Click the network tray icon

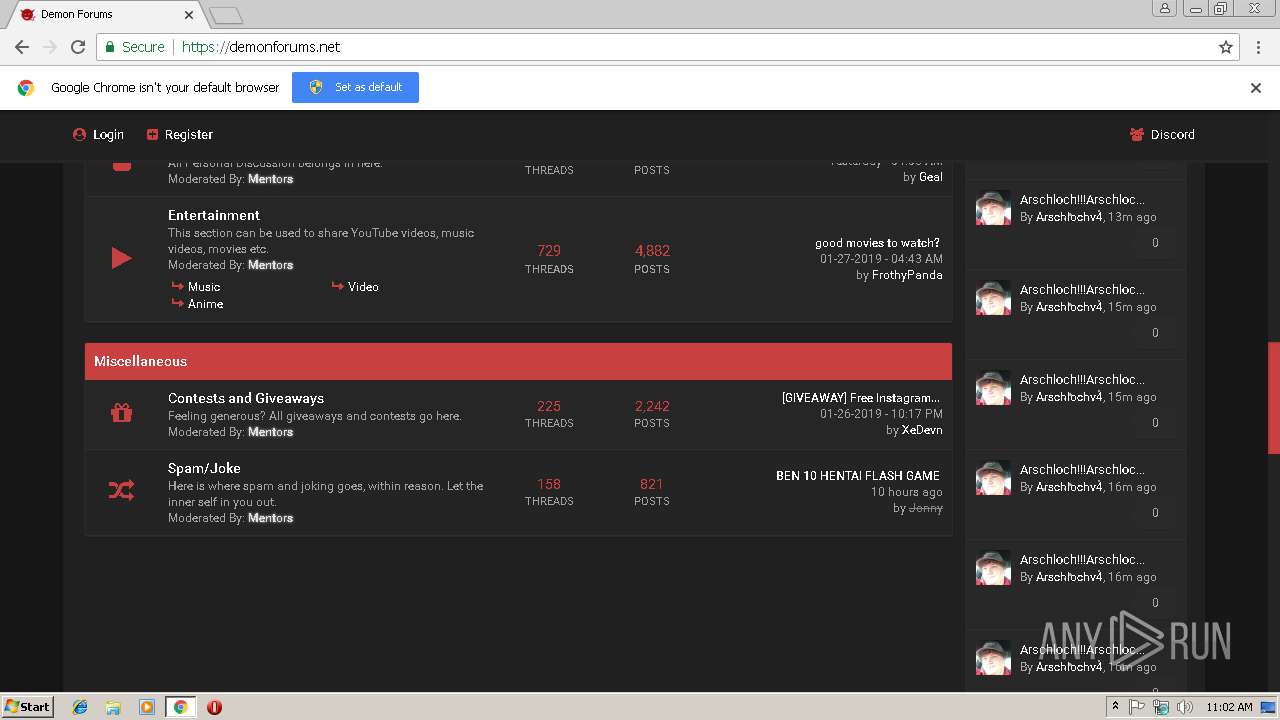1161,707
